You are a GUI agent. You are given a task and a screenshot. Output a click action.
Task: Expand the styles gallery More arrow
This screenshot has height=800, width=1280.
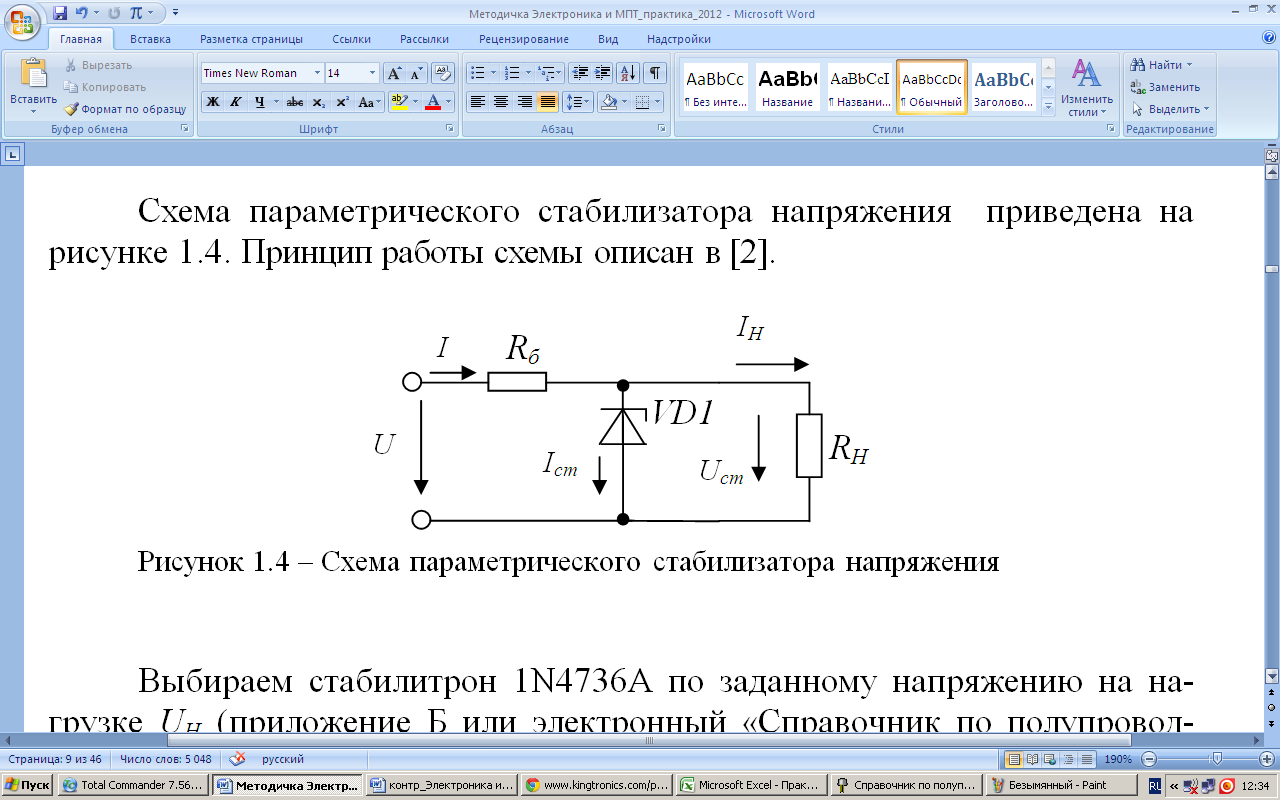pos(1048,108)
